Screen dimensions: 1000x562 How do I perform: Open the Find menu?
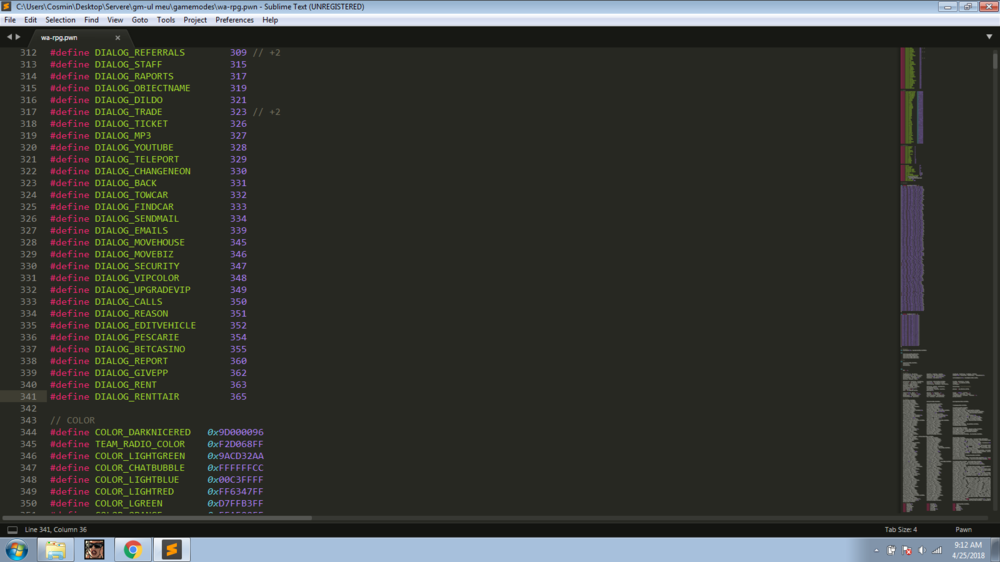(x=91, y=20)
